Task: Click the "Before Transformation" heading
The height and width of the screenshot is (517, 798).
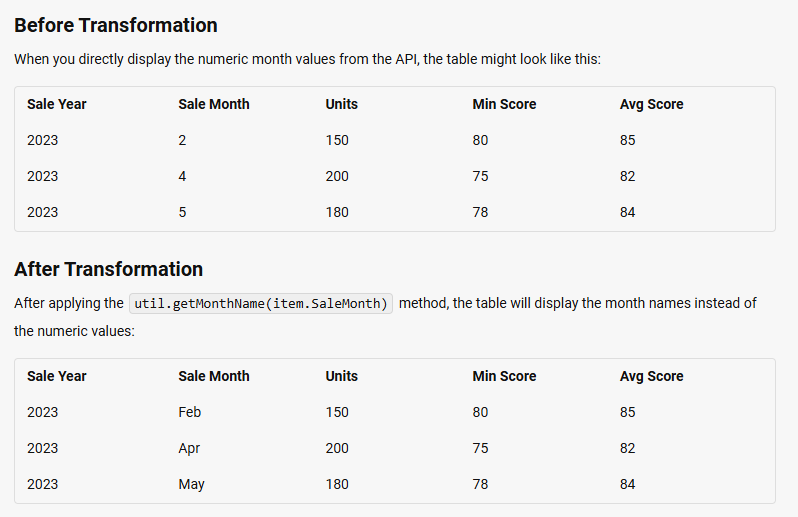Action: tap(116, 25)
